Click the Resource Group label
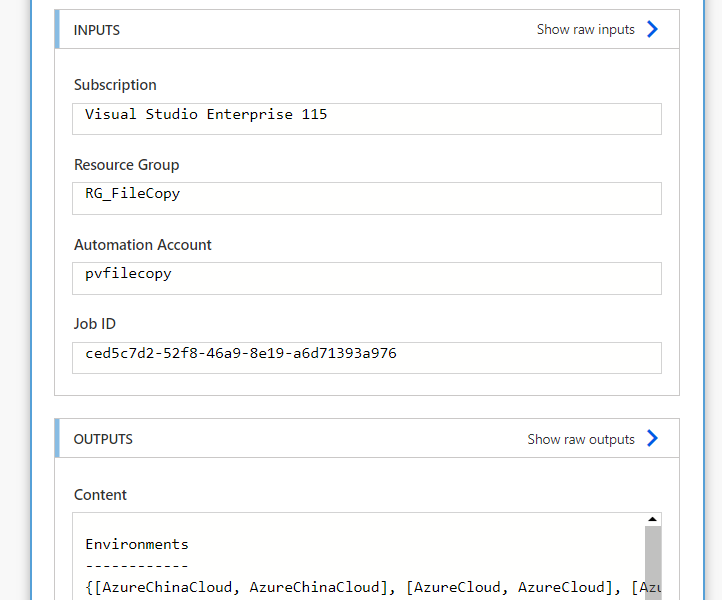 pyautogui.click(x=127, y=165)
